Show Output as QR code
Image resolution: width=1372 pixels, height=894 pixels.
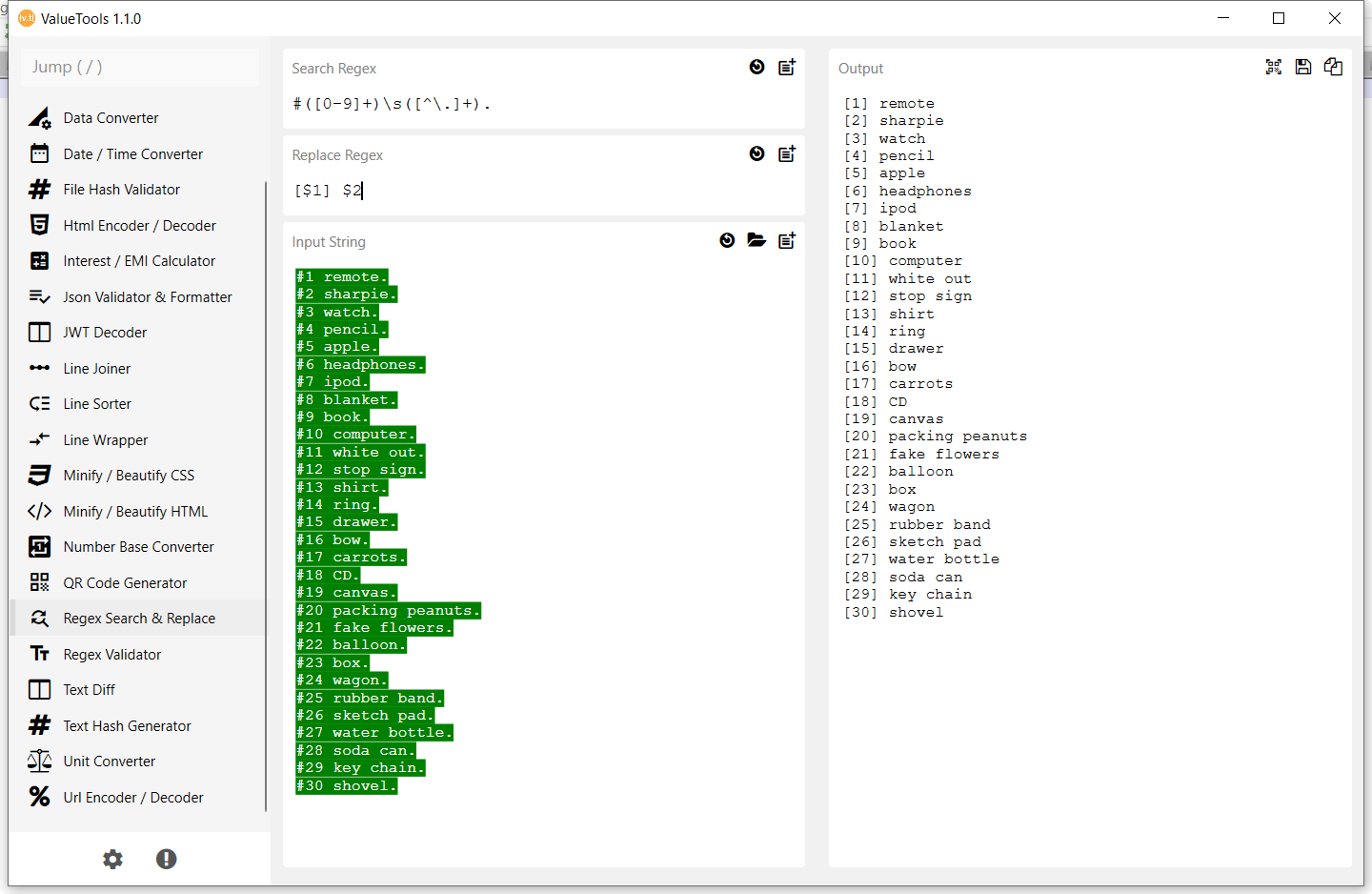1274,67
